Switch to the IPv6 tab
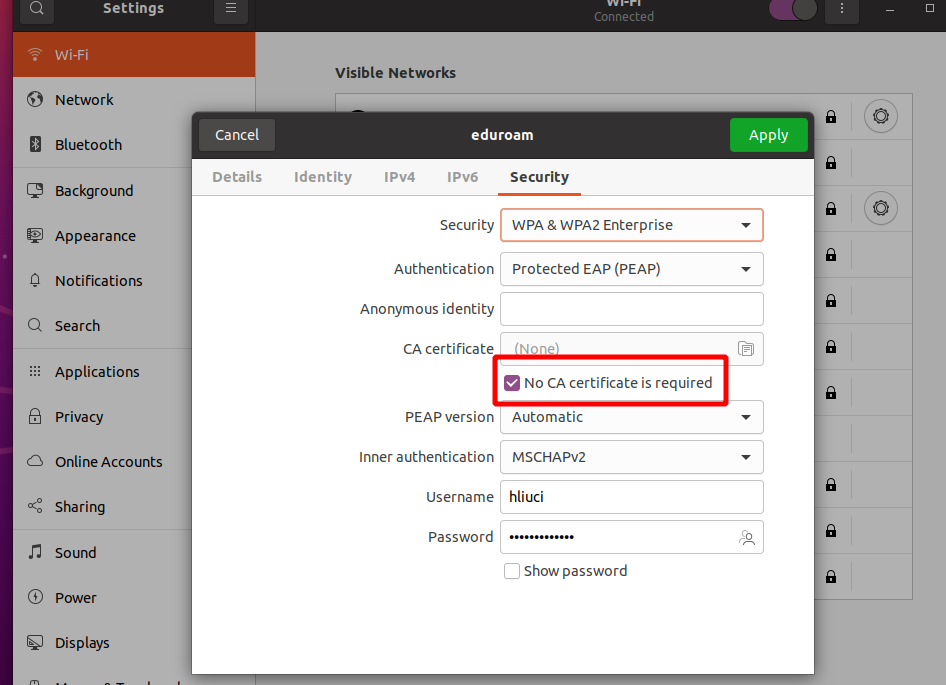This screenshot has height=685, width=946. pyautogui.click(x=462, y=177)
